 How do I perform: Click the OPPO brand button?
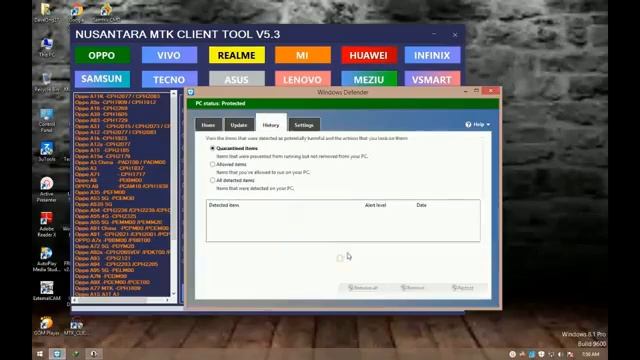(x=102, y=56)
